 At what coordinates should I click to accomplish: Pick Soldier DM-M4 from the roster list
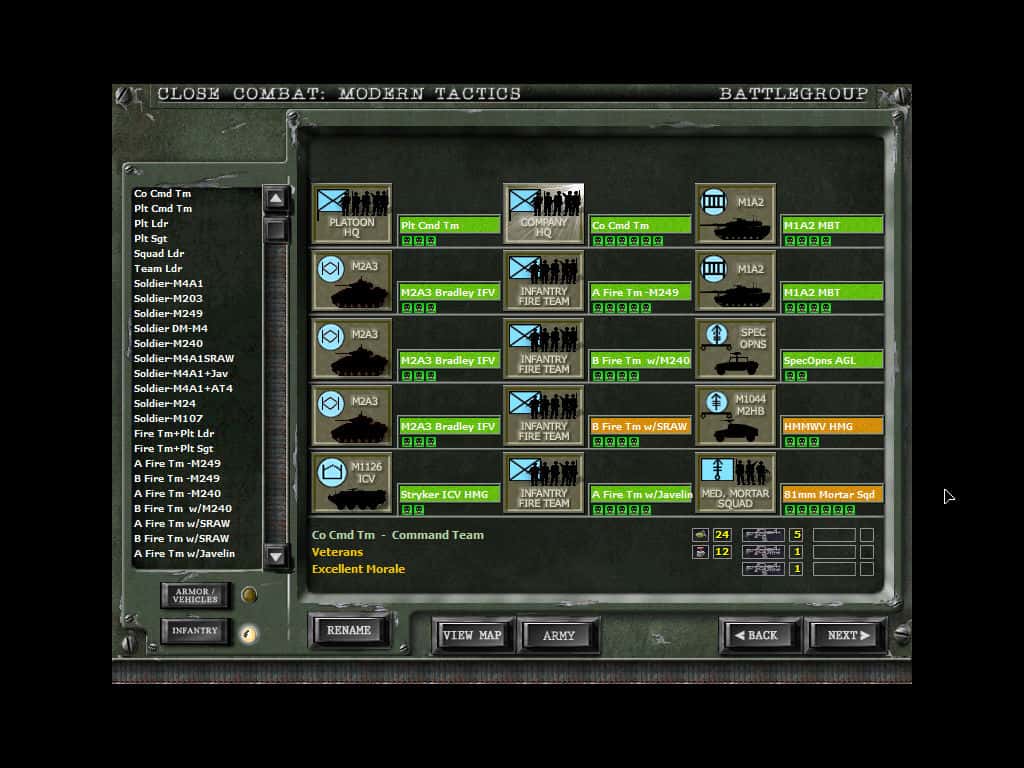[x=170, y=328]
